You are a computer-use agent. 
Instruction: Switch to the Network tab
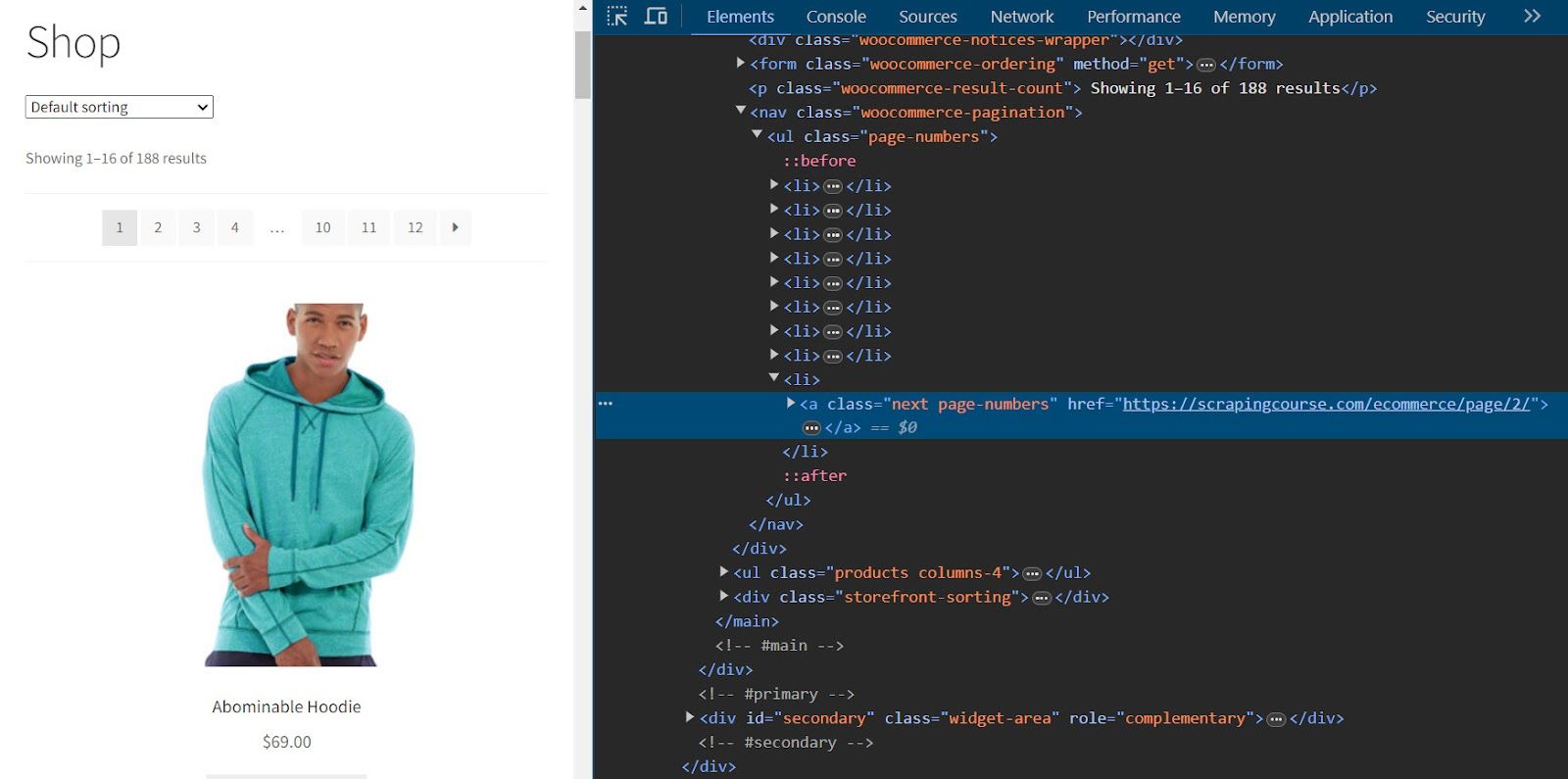tap(1022, 17)
